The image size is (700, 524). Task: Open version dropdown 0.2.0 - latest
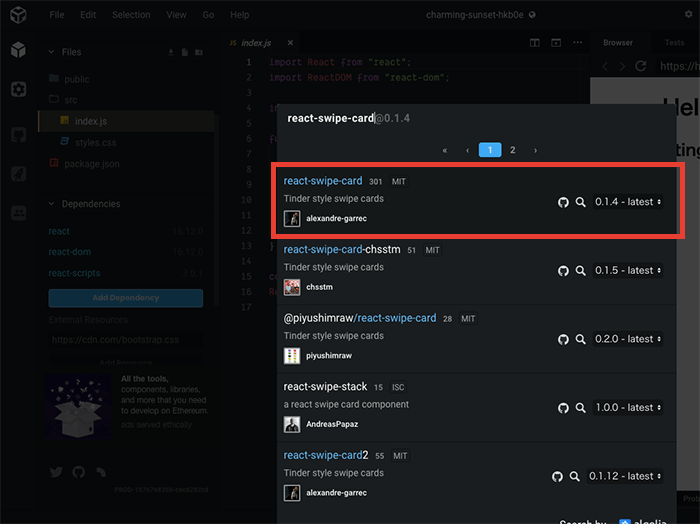(x=628, y=339)
